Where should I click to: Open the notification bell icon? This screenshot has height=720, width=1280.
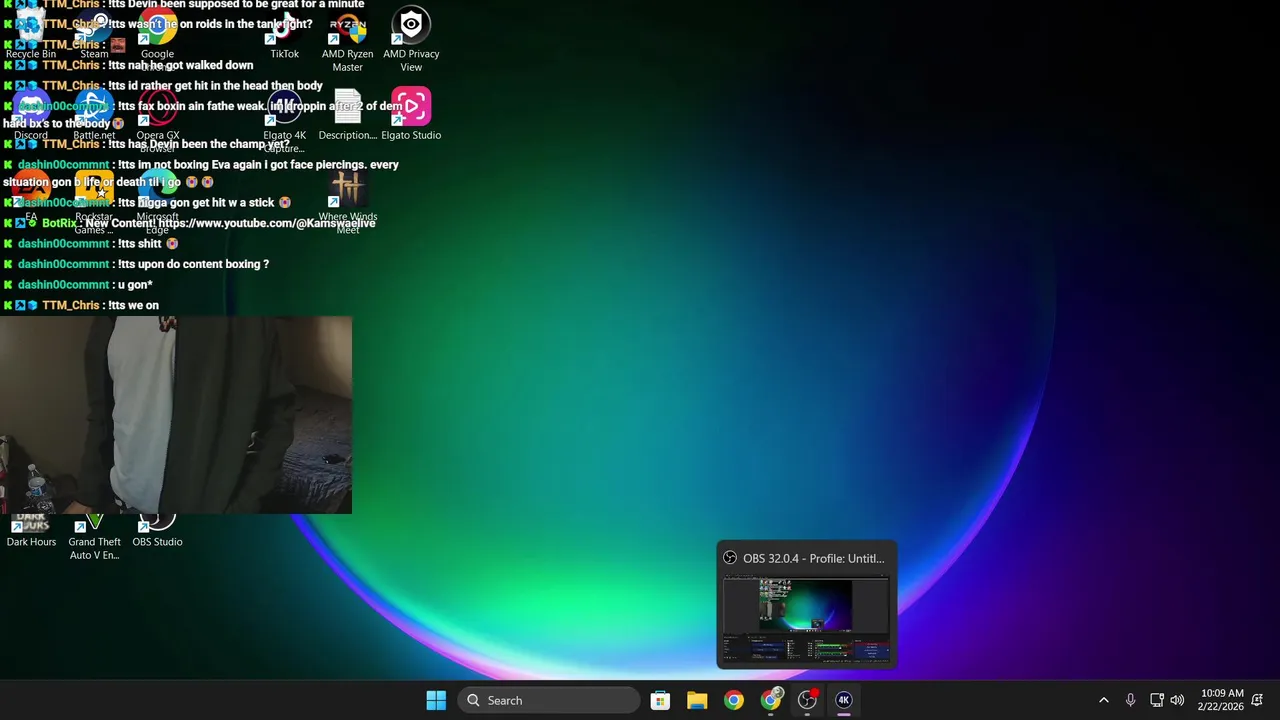(x=1257, y=700)
